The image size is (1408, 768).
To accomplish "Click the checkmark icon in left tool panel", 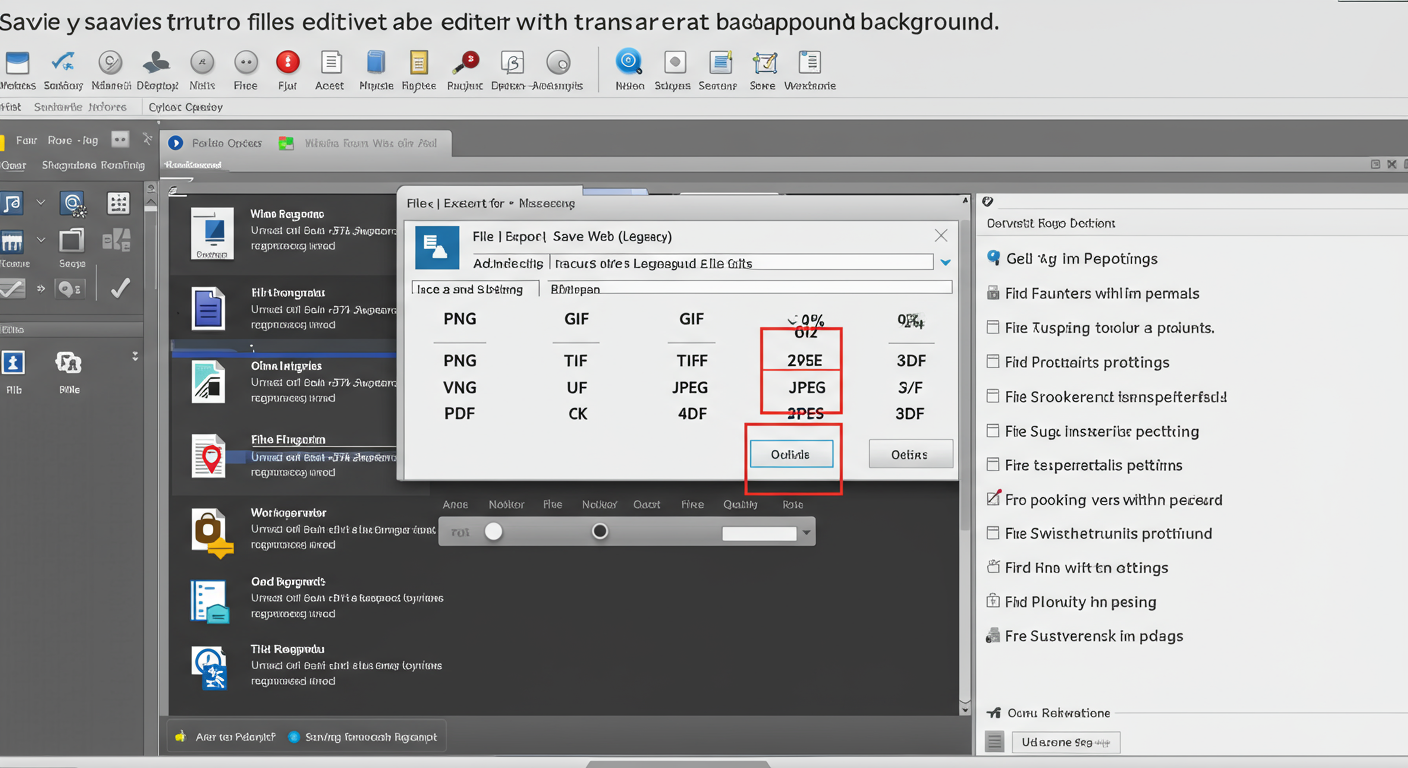I will point(120,288).
